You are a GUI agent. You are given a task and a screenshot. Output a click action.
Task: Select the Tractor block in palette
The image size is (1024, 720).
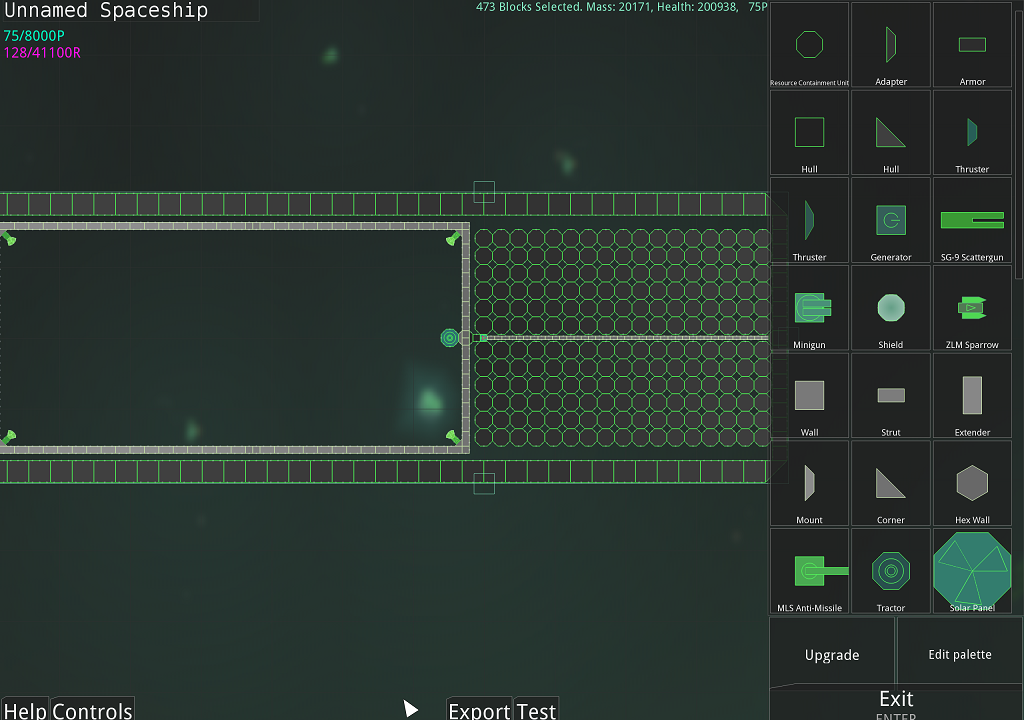pyautogui.click(x=891, y=571)
